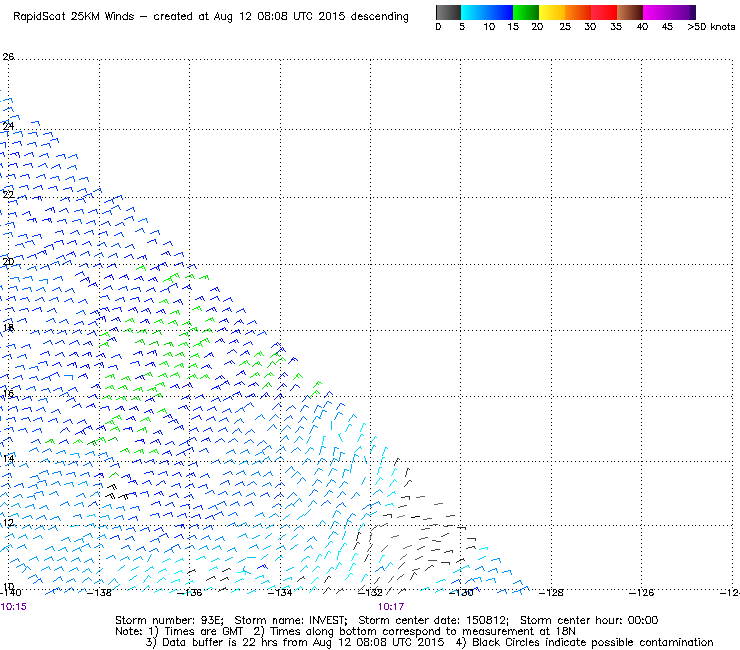Click the 'Storm number: 93E' text
The image size is (740, 650).
[x=170, y=620]
